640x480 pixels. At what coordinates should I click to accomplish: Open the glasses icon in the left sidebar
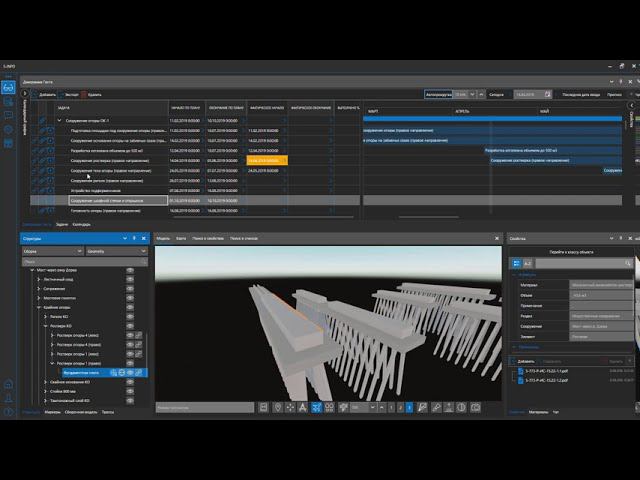pos(9,87)
